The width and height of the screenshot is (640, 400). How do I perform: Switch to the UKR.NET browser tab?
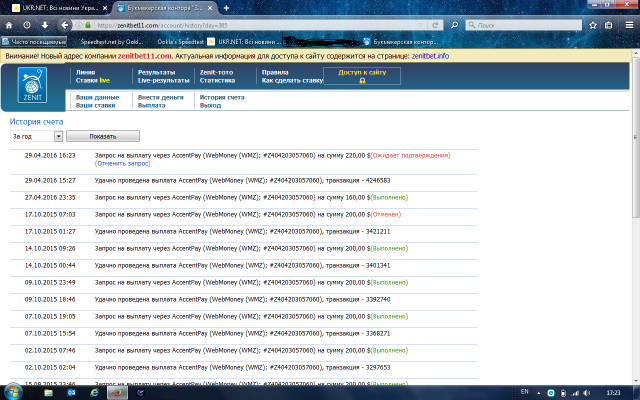tap(60, 8)
